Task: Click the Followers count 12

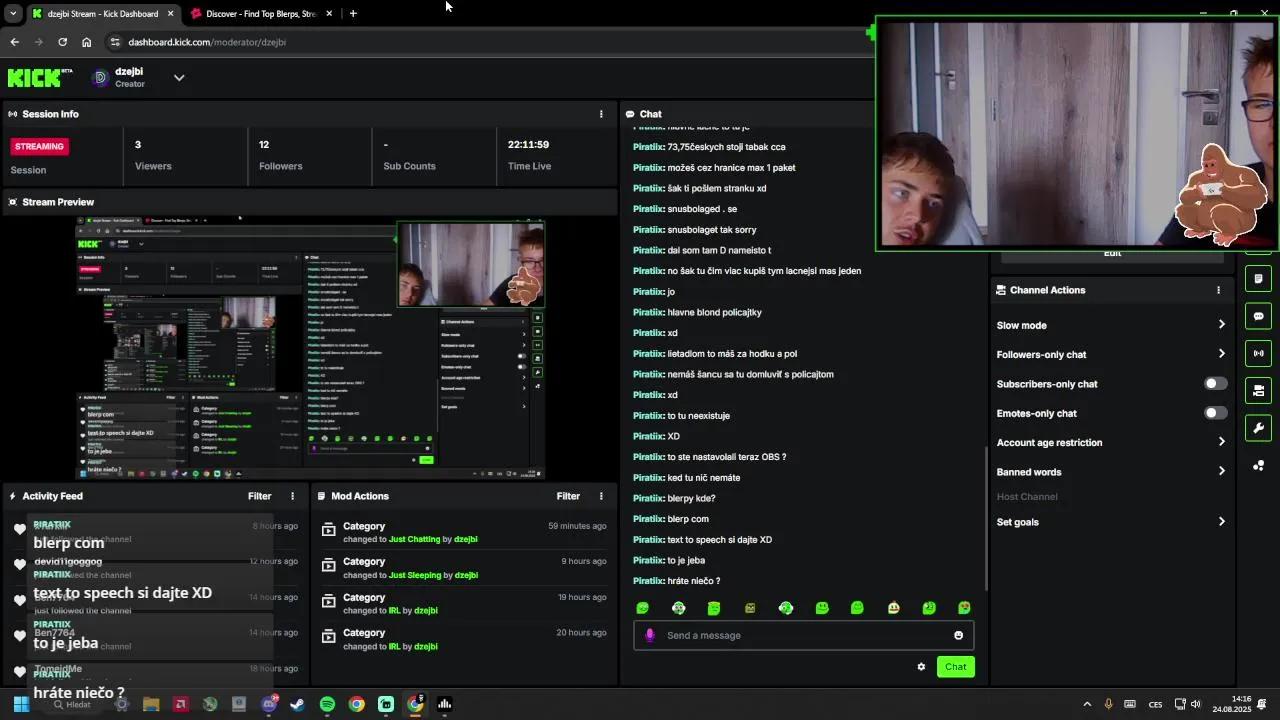Action: tap(264, 144)
